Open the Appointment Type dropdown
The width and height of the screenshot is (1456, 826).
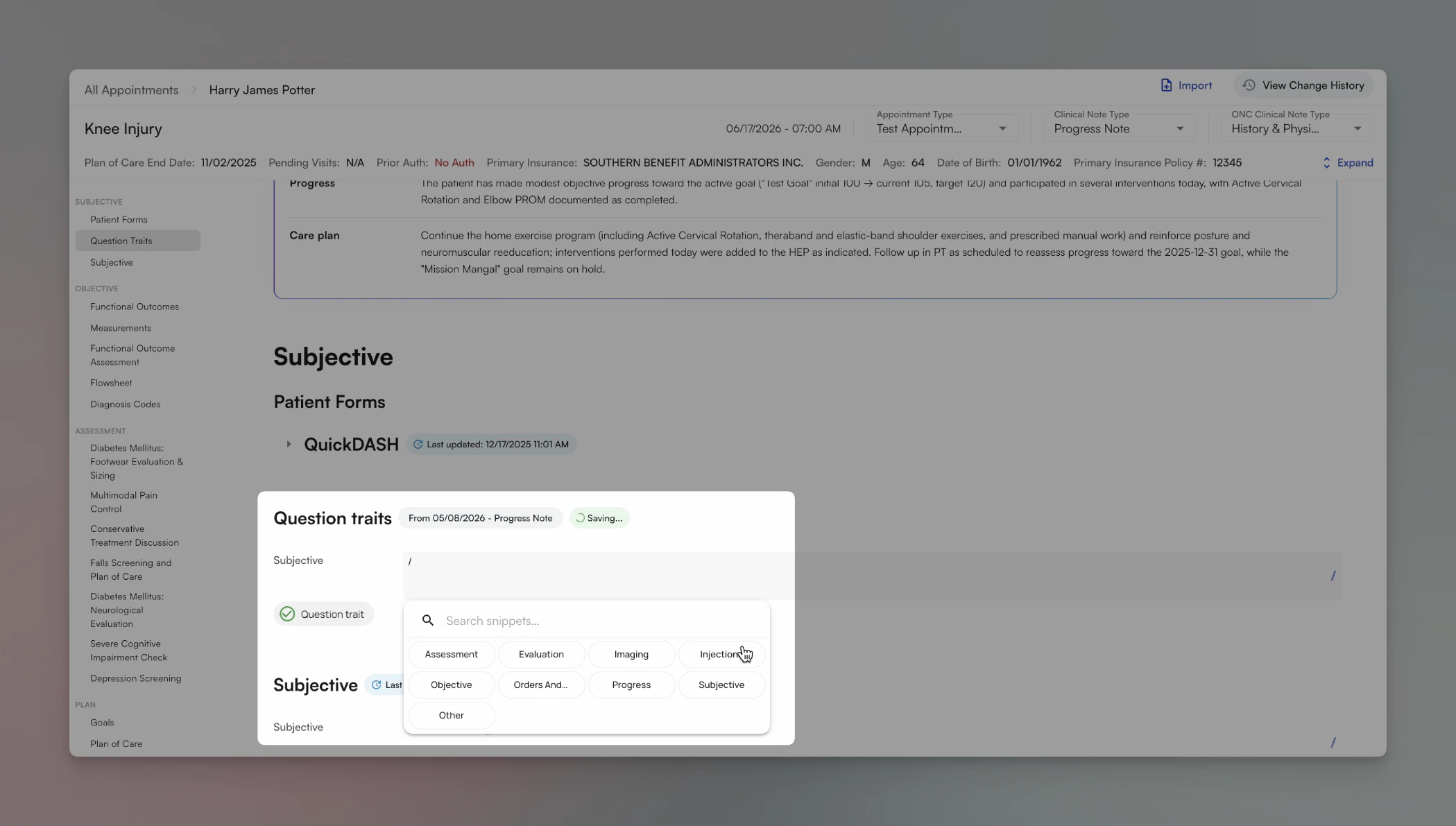(1002, 128)
